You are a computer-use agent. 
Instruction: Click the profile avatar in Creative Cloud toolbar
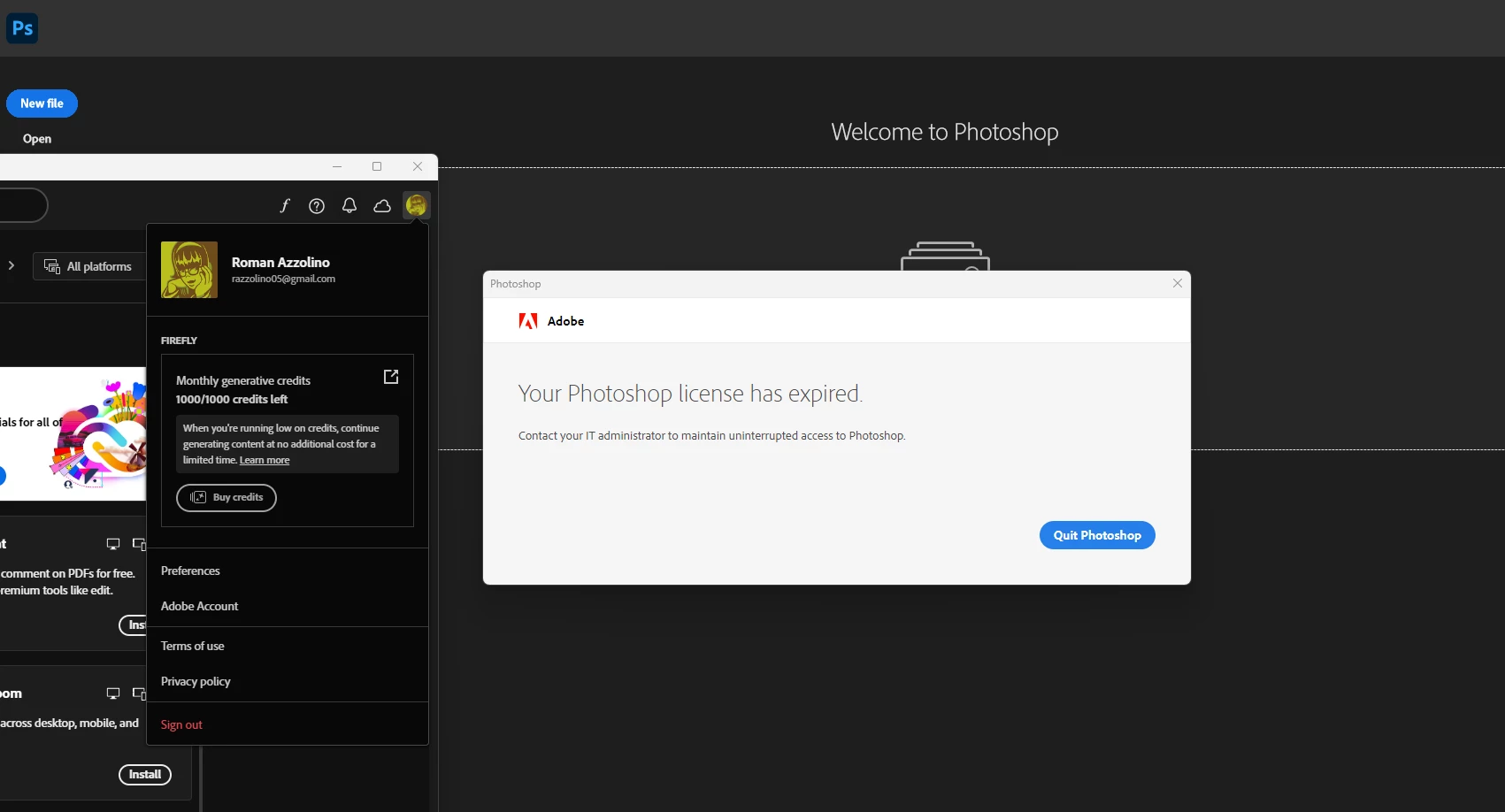tap(416, 205)
